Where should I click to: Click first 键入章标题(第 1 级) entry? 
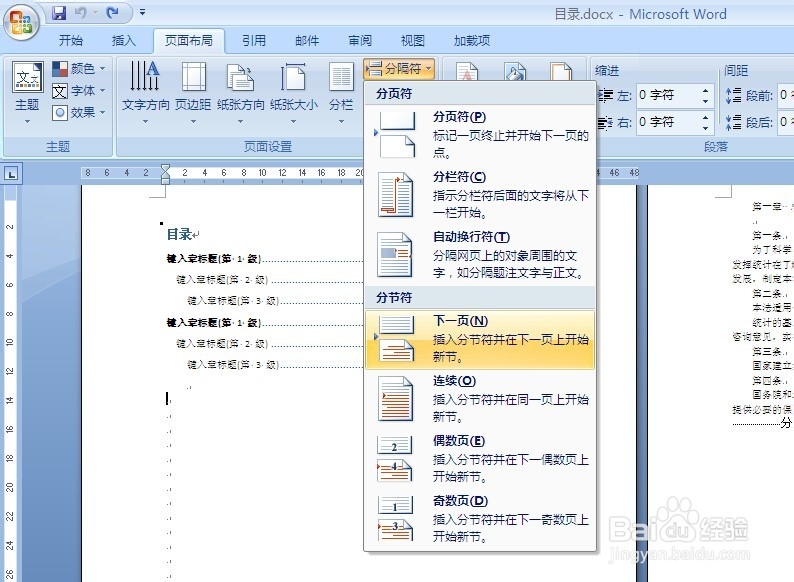pos(214,258)
